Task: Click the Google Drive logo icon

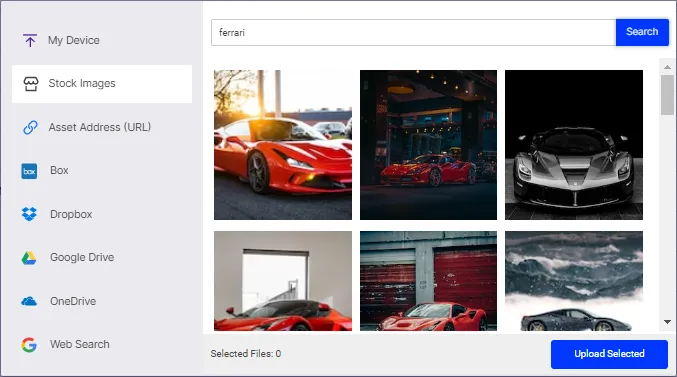Action: point(29,258)
